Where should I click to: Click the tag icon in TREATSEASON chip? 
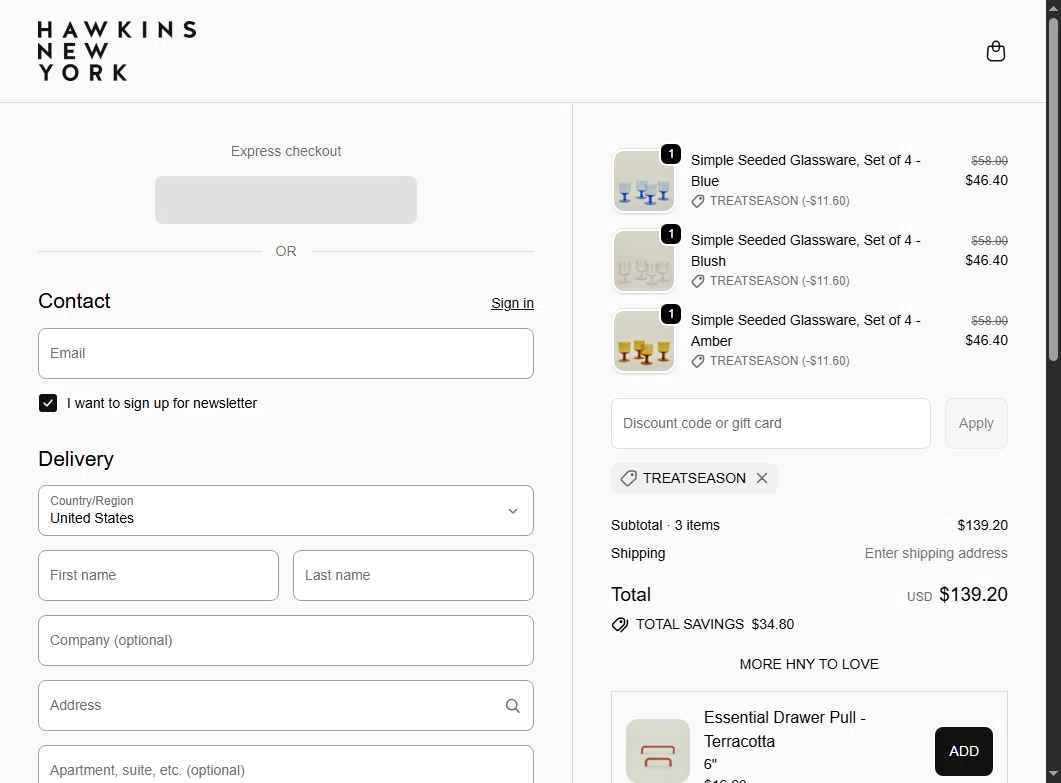point(628,478)
